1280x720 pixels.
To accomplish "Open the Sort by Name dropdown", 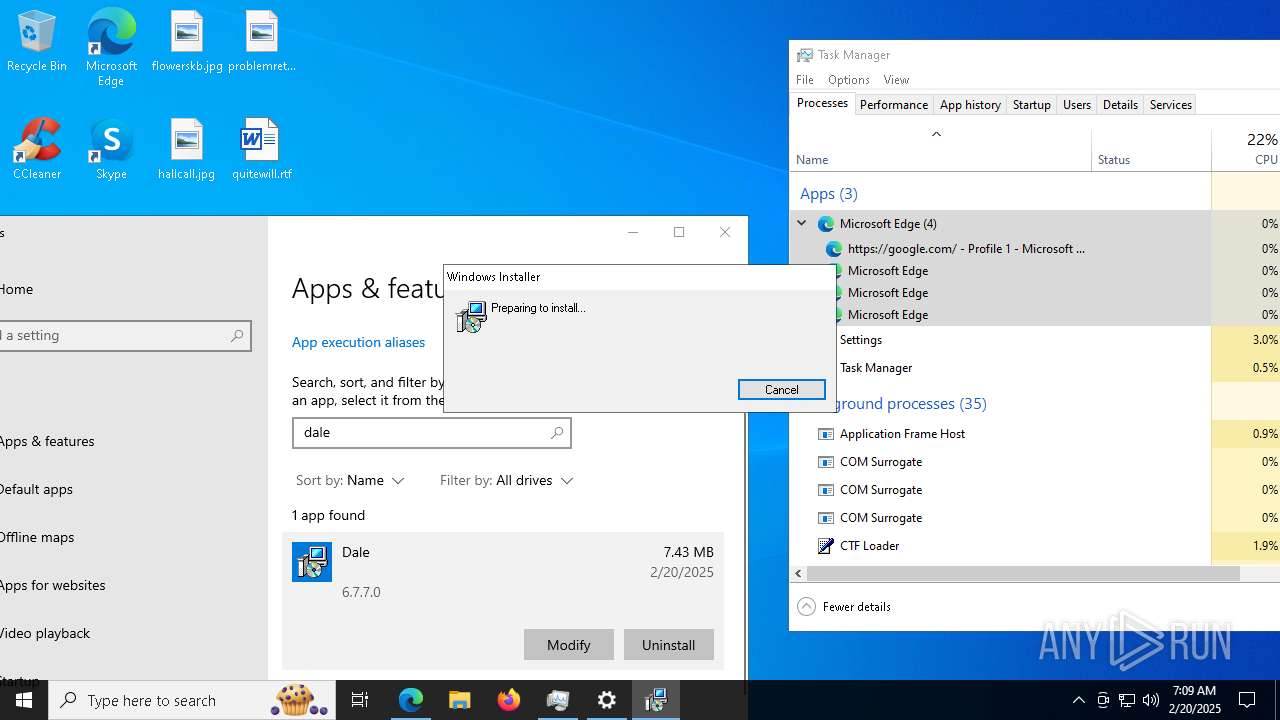I will point(350,481).
